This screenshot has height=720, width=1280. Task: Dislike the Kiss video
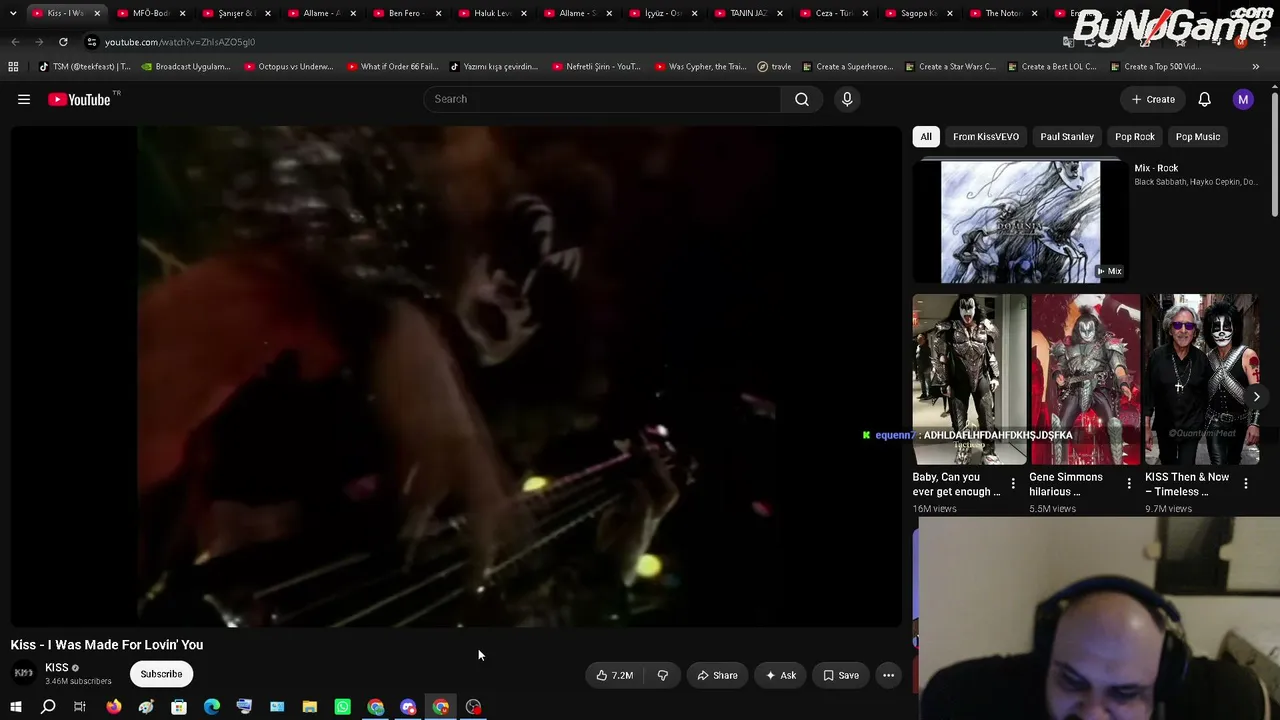click(662, 675)
